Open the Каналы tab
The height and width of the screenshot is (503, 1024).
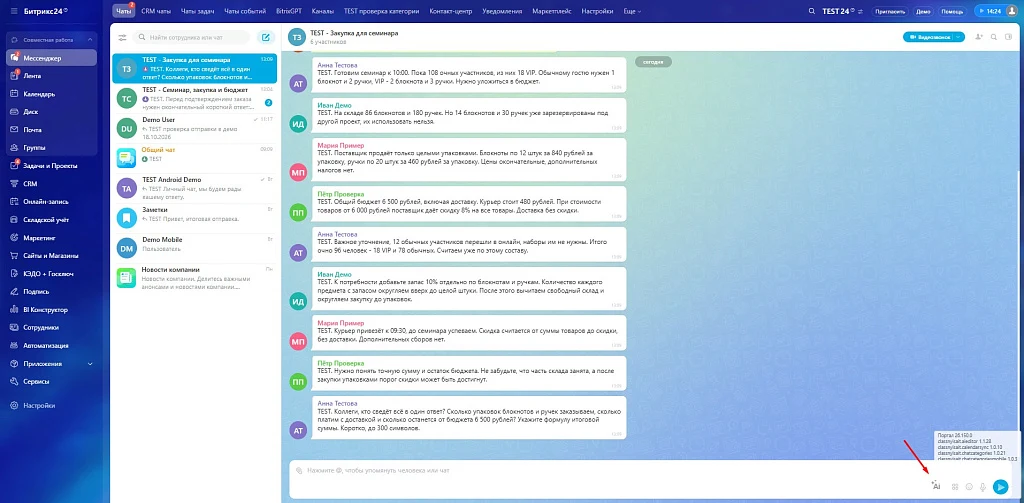pyautogui.click(x=325, y=11)
